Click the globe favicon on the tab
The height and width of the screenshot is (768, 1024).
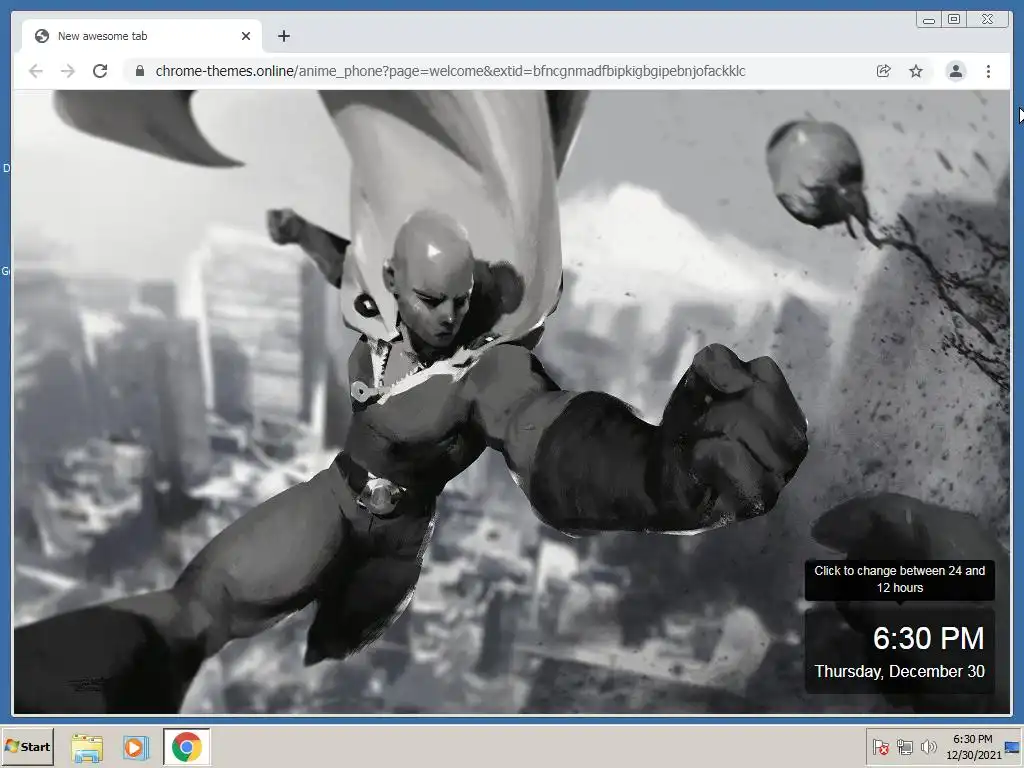(42, 36)
